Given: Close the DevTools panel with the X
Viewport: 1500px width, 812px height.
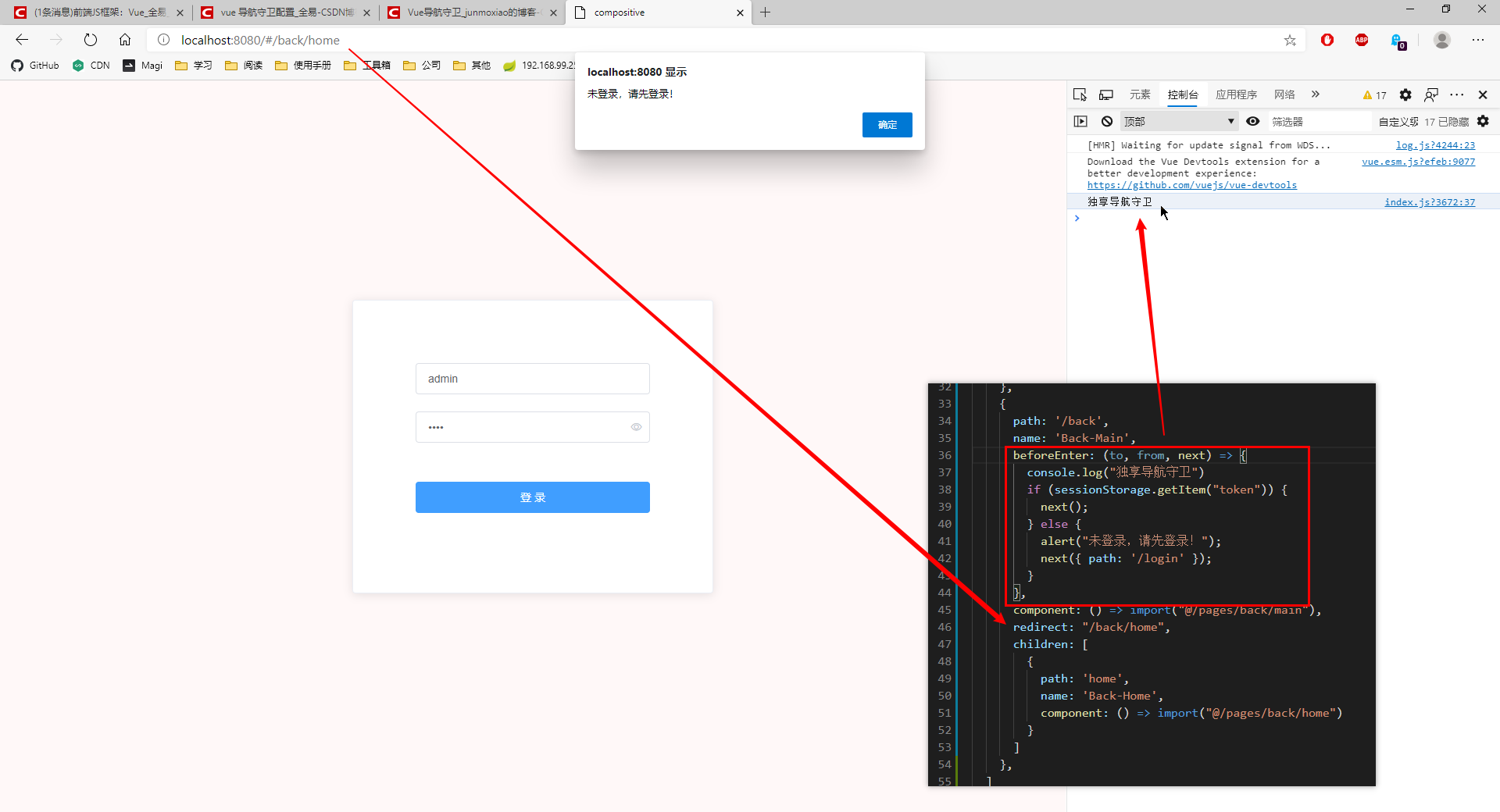Looking at the screenshot, I should click(x=1483, y=94).
